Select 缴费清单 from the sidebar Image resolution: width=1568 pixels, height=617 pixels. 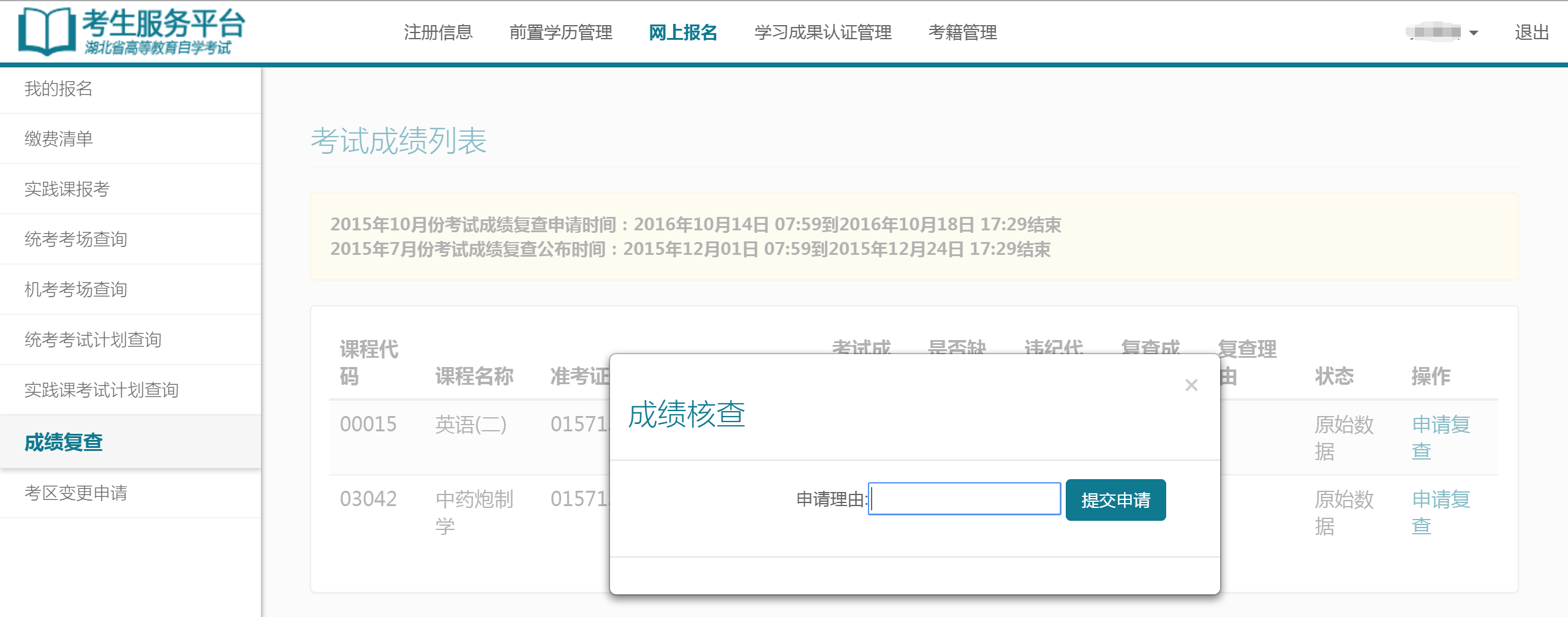(x=59, y=139)
